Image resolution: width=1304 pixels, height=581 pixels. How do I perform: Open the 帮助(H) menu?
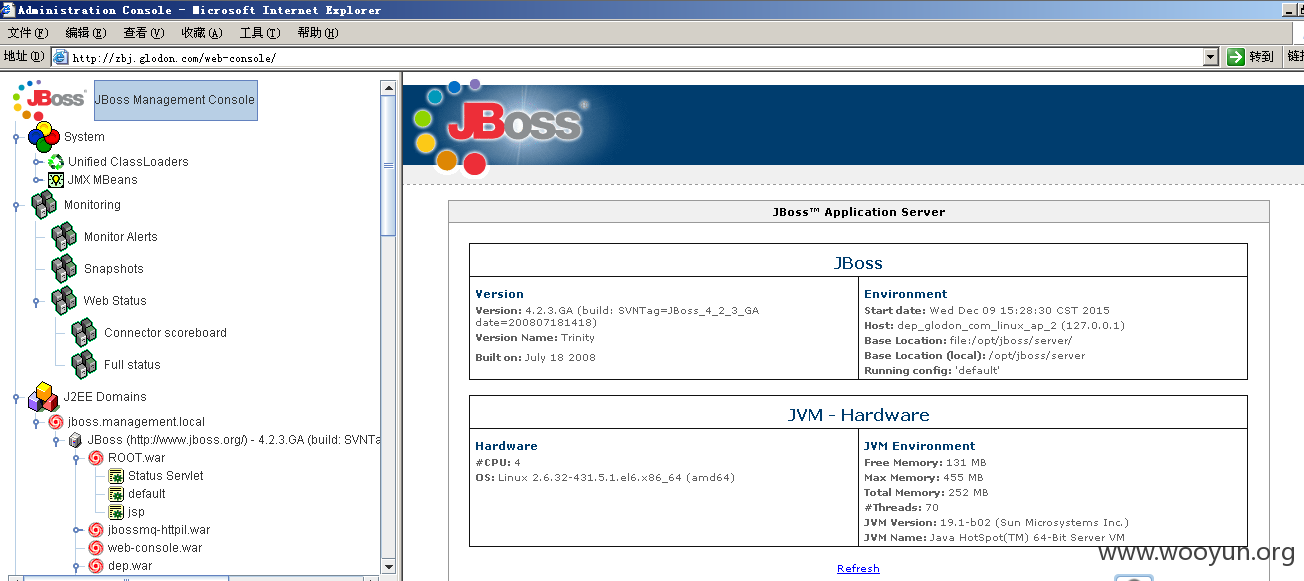[317, 33]
